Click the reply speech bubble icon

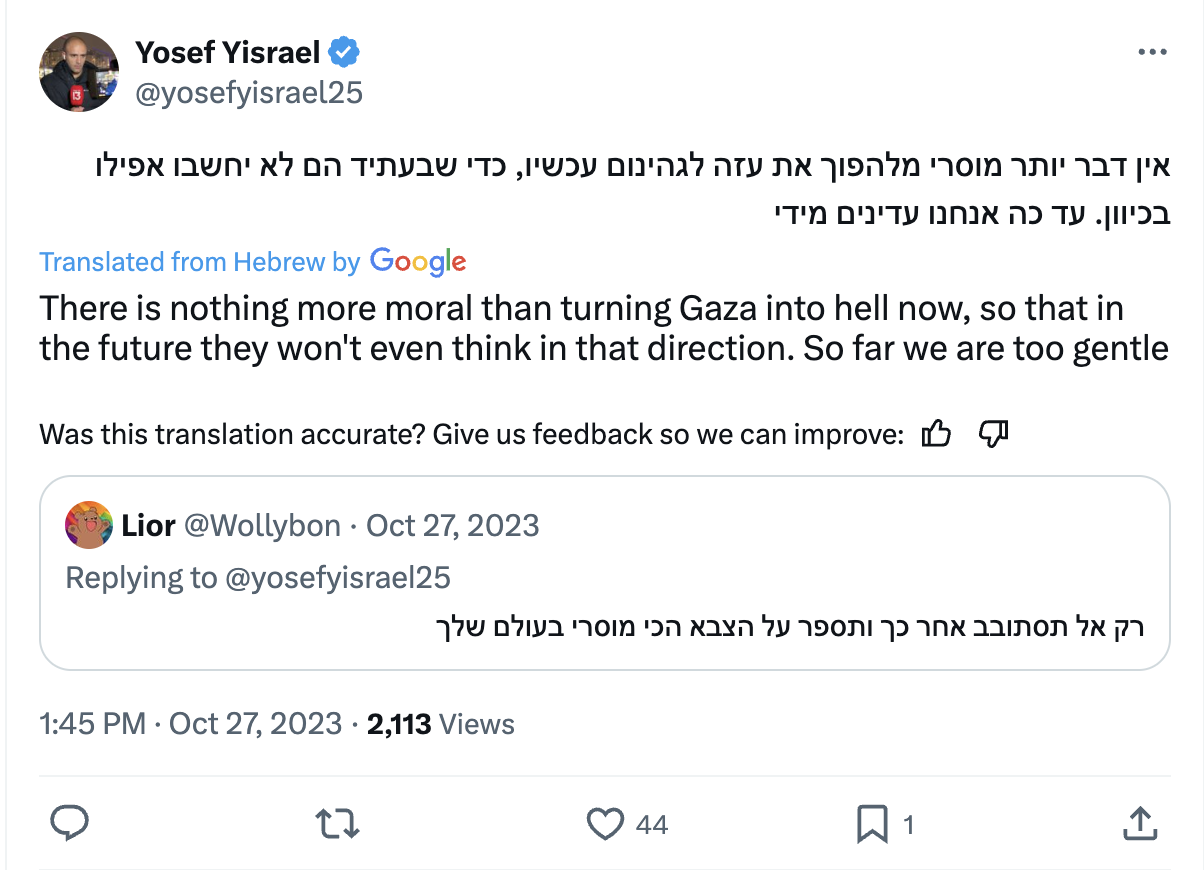(69, 824)
